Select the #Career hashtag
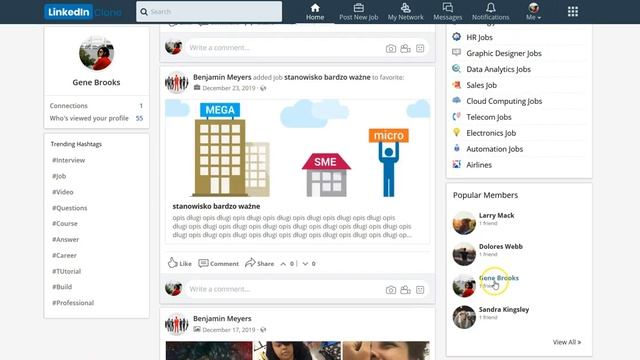The width and height of the screenshot is (640, 360). (x=64, y=256)
